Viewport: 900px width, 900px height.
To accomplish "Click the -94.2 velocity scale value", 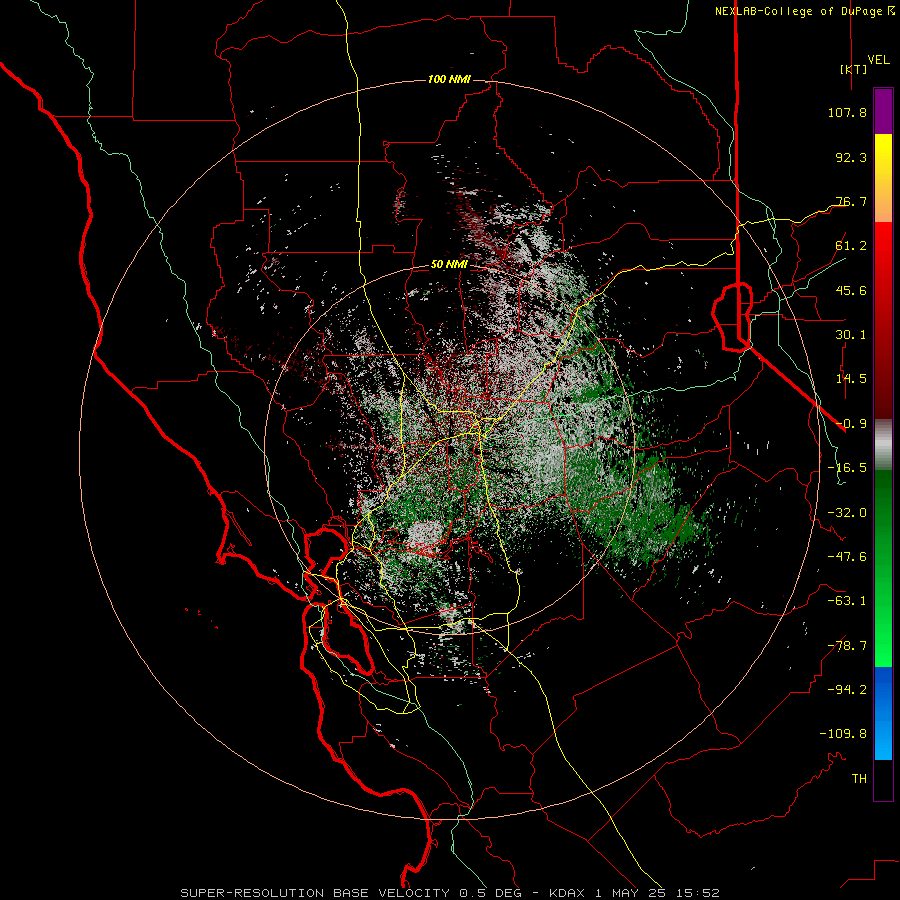I will pyautogui.click(x=847, y=689).
